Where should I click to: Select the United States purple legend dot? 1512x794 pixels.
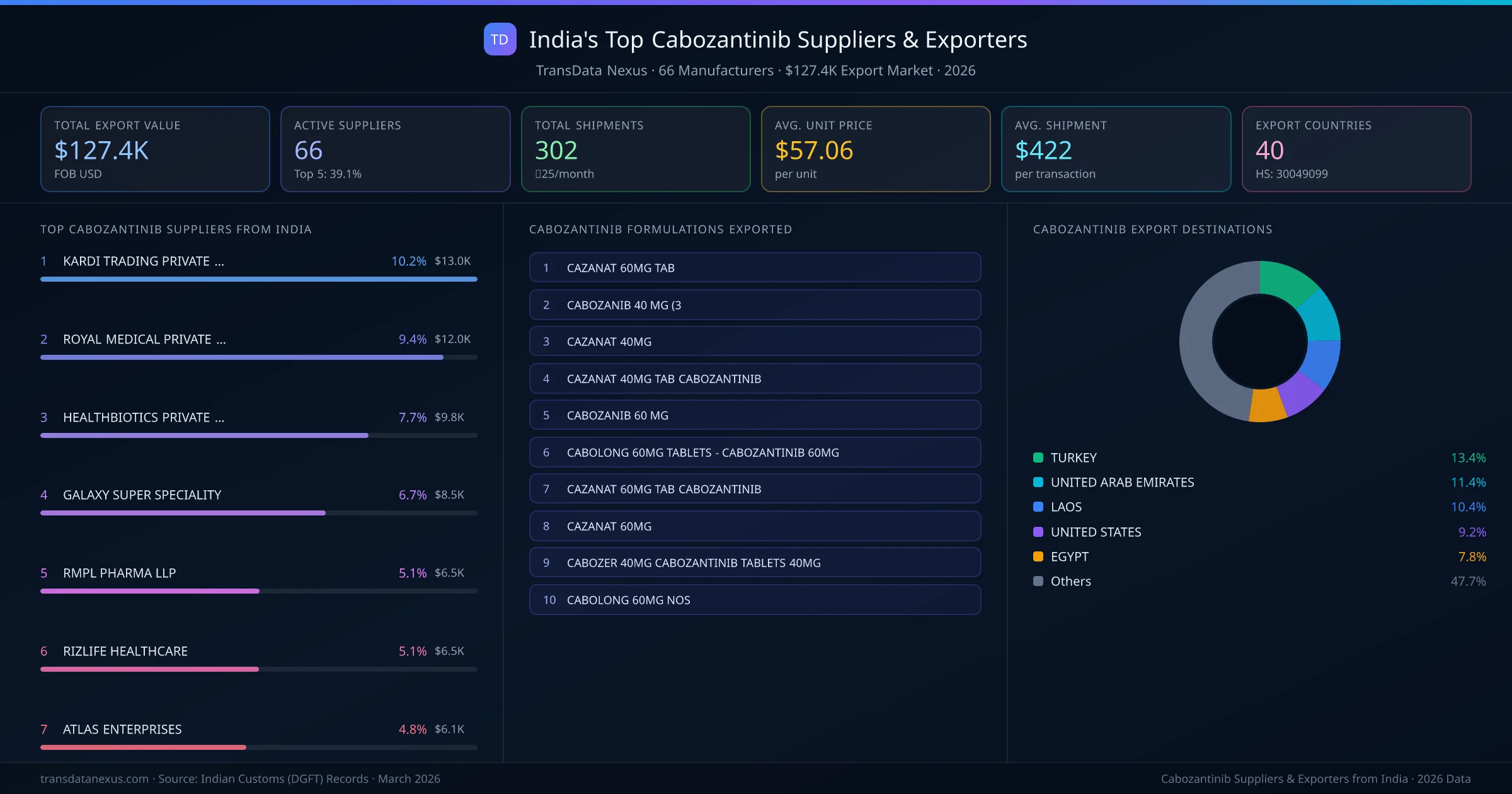(1037, 532)
